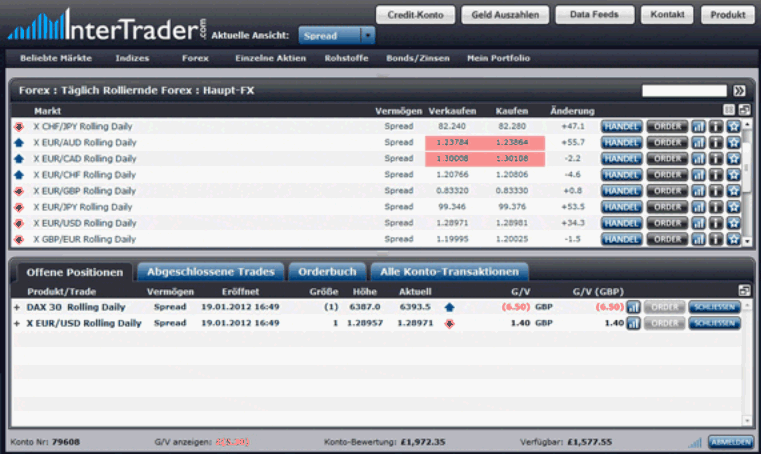Click SCHLIESSEN for DAX 30 position
This screenshot has height=454, width=761.
point(714,307)
